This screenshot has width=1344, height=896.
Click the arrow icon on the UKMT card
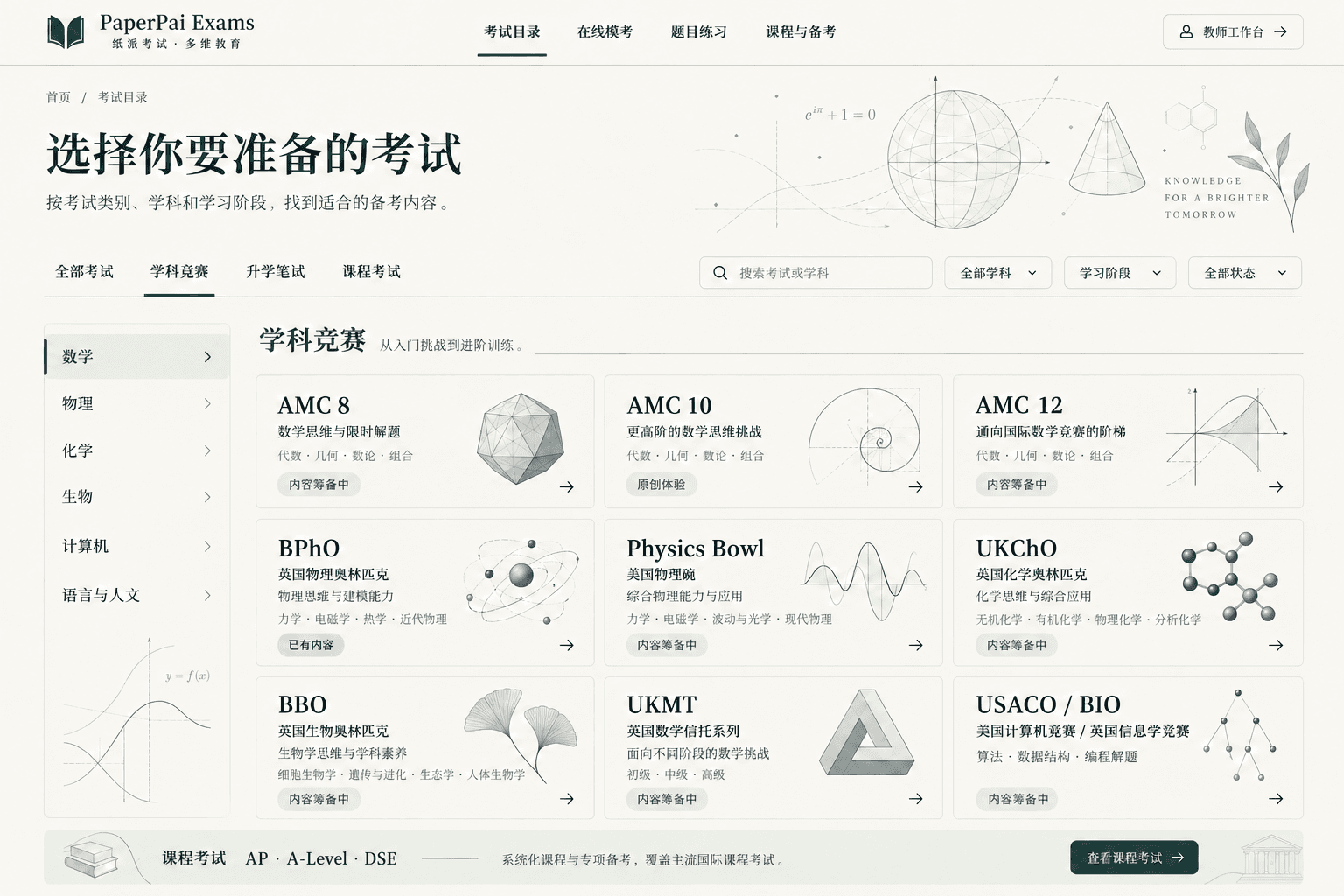915,799
